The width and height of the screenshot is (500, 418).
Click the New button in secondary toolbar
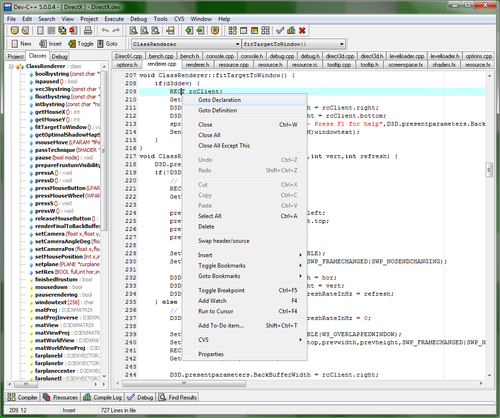pyautogui.click(x=21, y=44)
